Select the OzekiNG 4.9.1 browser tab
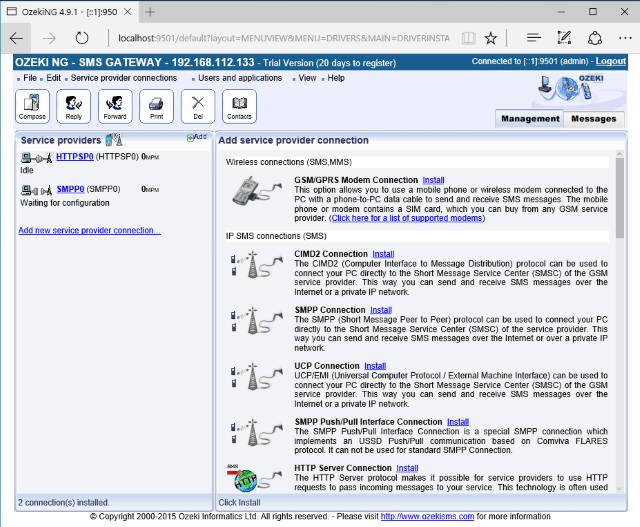The height and width of the screenshot is (527, 640). pos(69,12)
